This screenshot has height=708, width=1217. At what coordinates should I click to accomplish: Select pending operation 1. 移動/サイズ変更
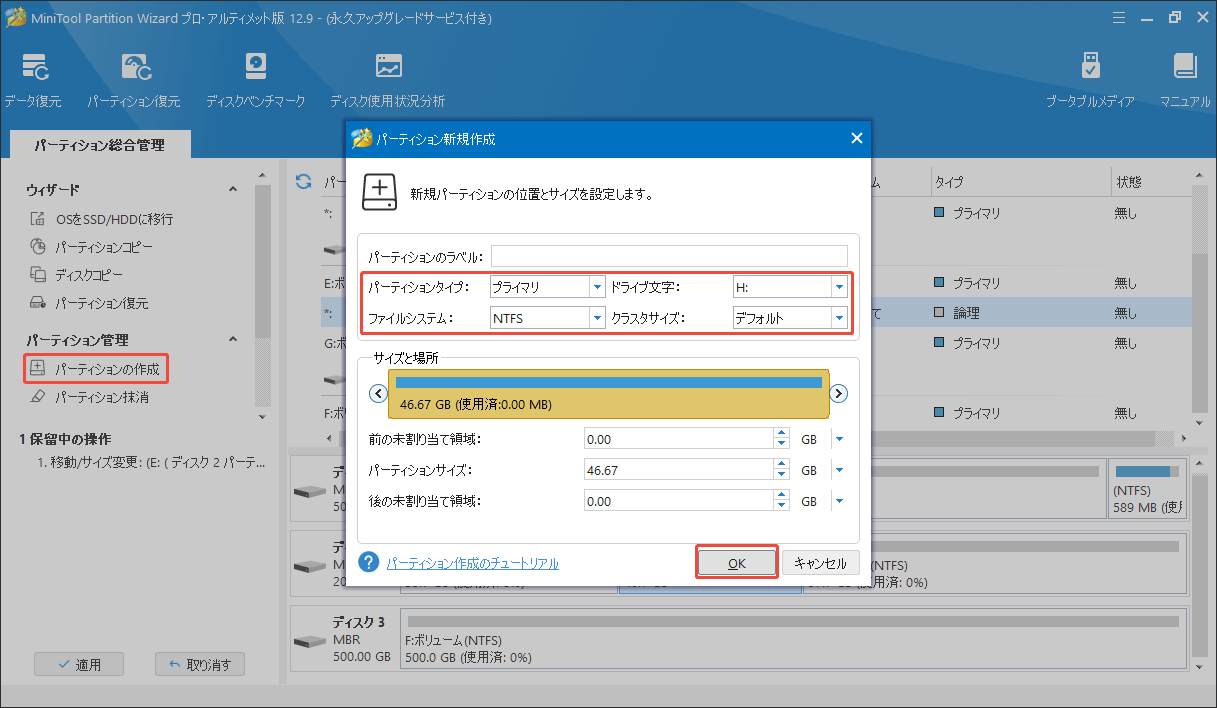tap(149, 463)
